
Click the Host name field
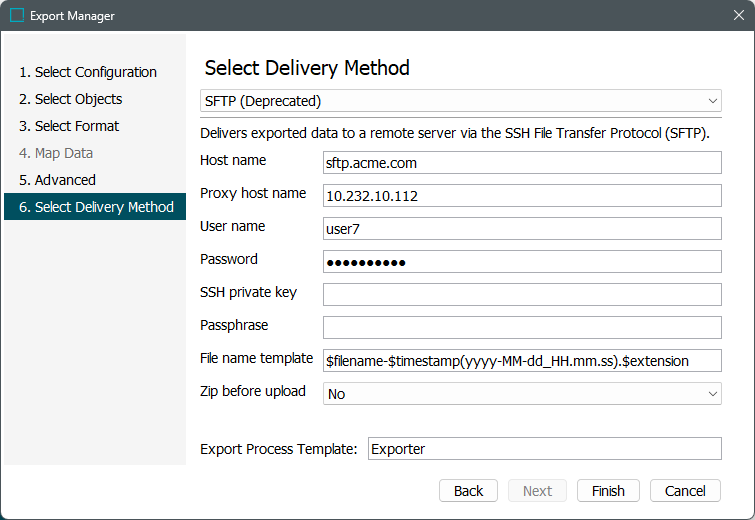pos(521,162)
